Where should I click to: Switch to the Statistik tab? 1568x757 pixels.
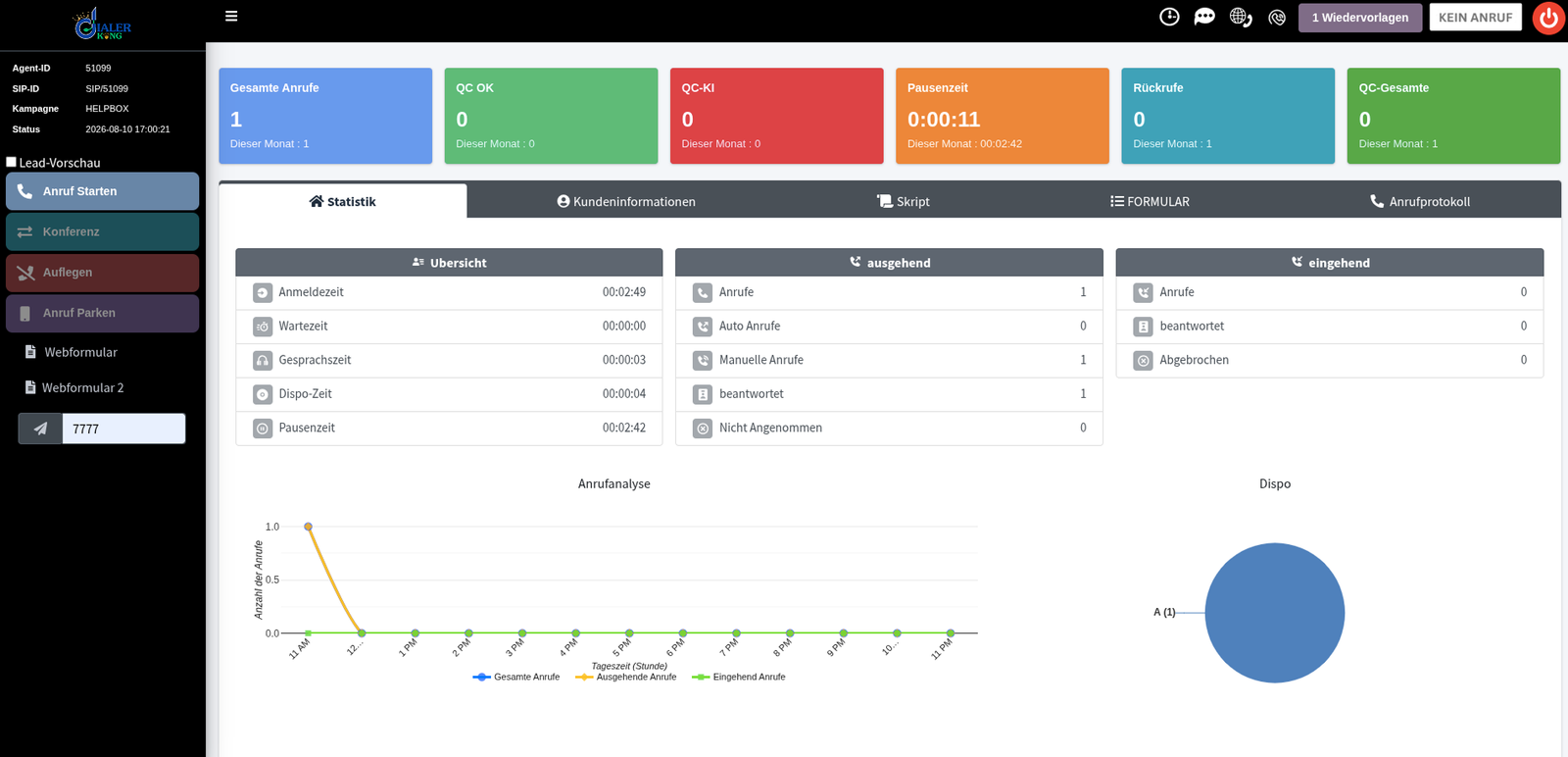pos(343,201)
